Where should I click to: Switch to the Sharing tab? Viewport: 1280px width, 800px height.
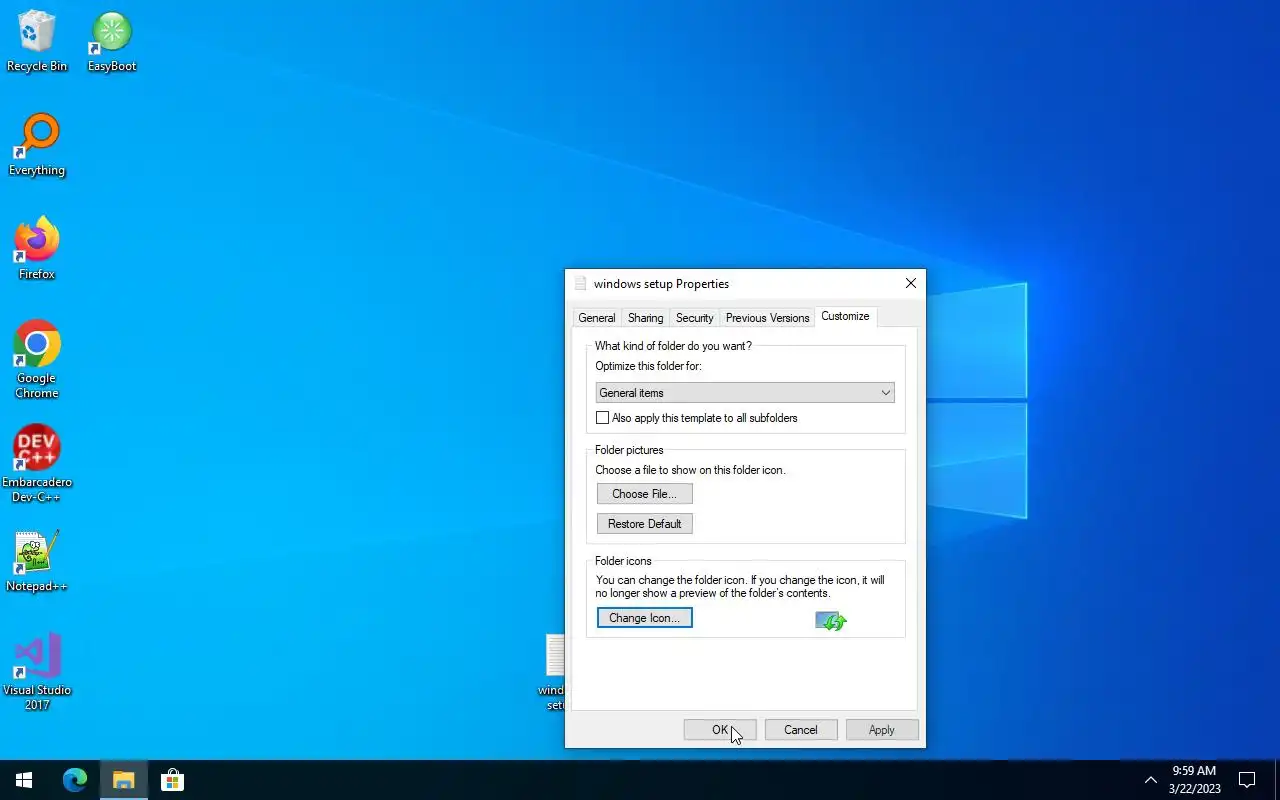click(x=645, y=318)
